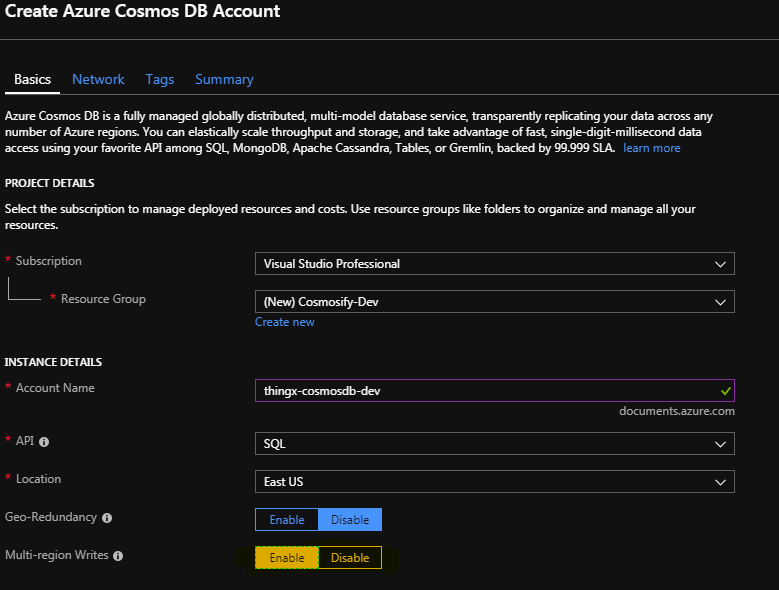Viewport: 779px width, 590px height.
Task: Click the API info icon
Action: point(44,442)
